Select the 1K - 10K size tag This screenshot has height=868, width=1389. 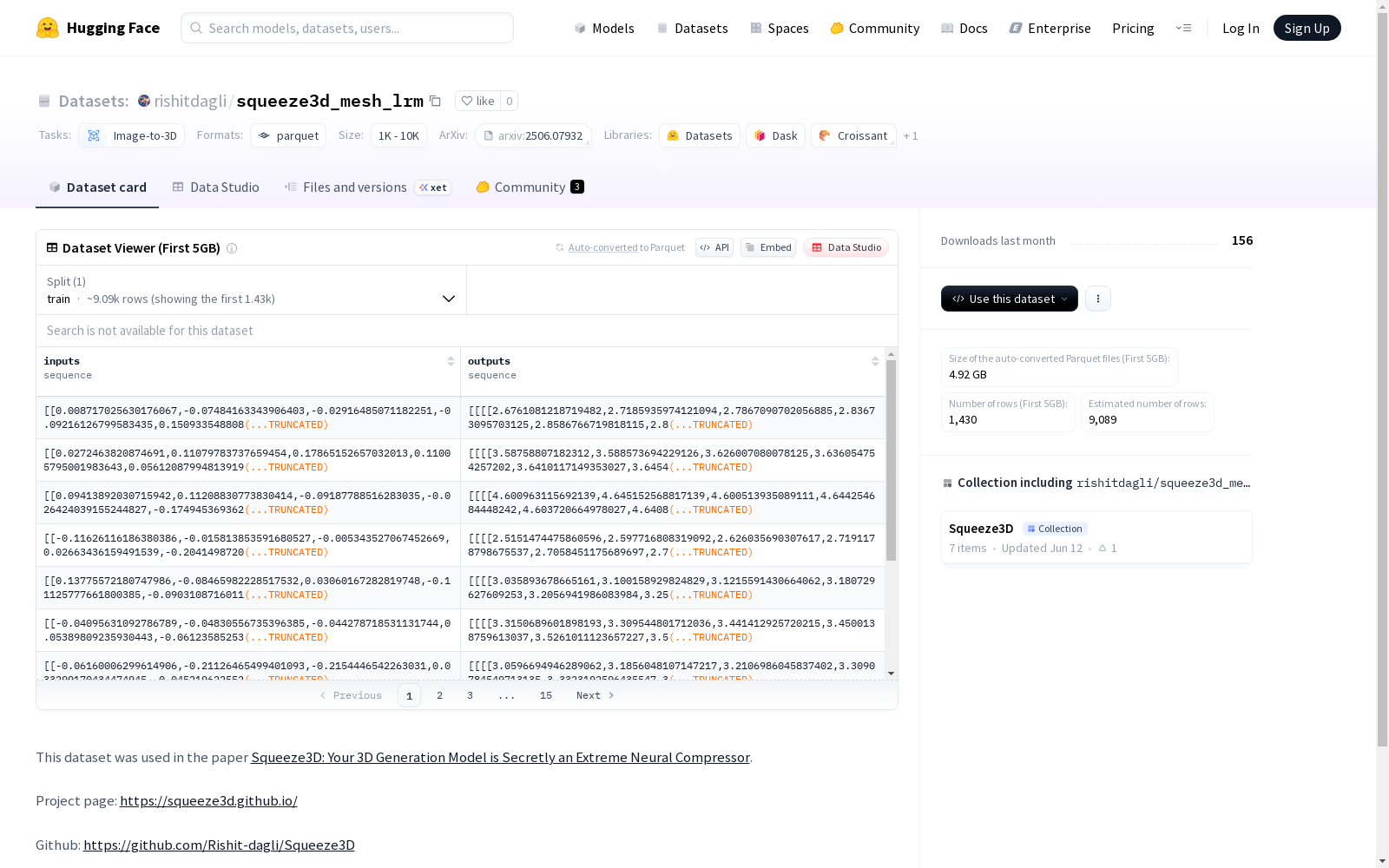click(398, 135)
